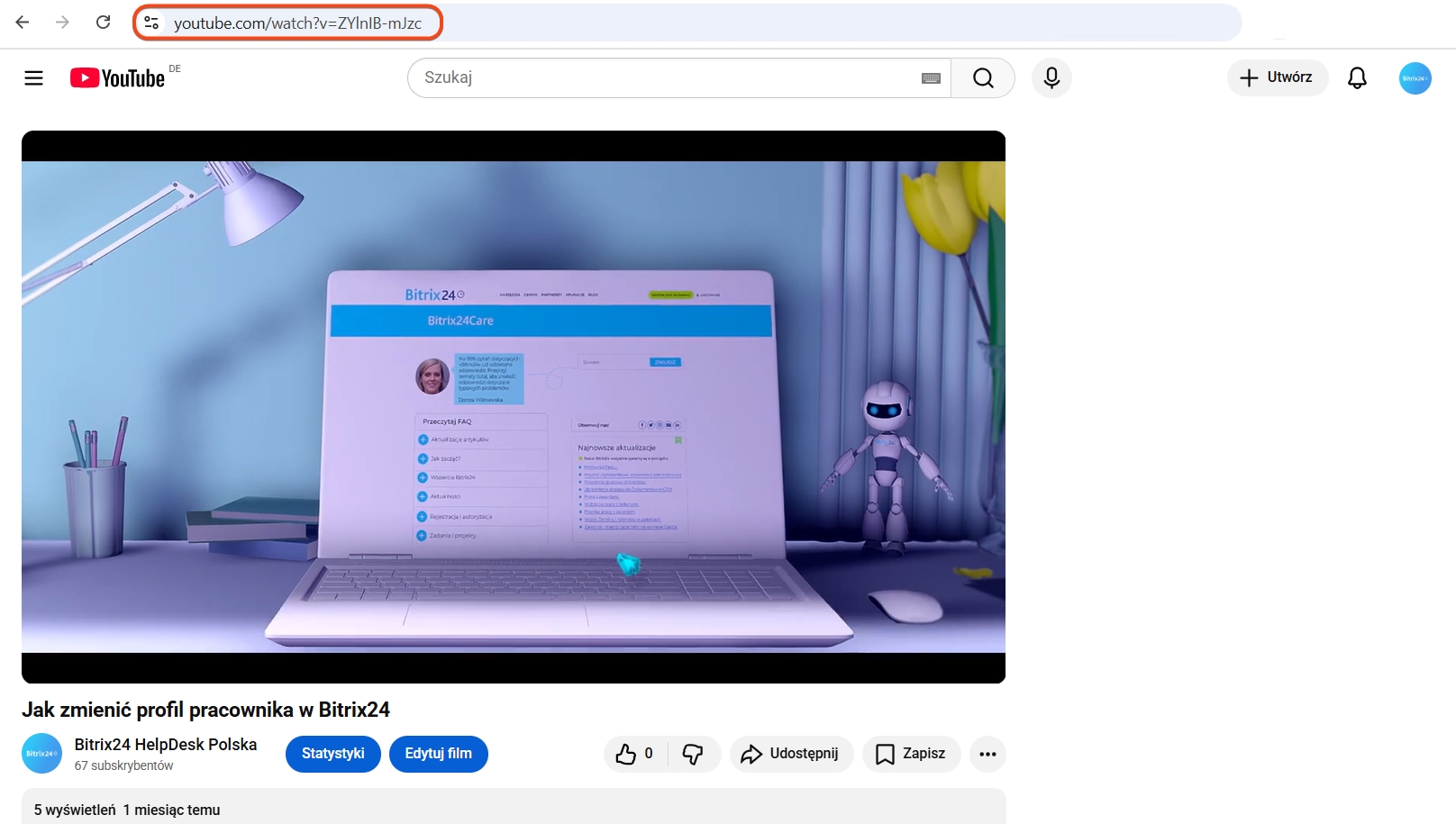
Task: Dislike the video with thumbs down
Action: 693,754
